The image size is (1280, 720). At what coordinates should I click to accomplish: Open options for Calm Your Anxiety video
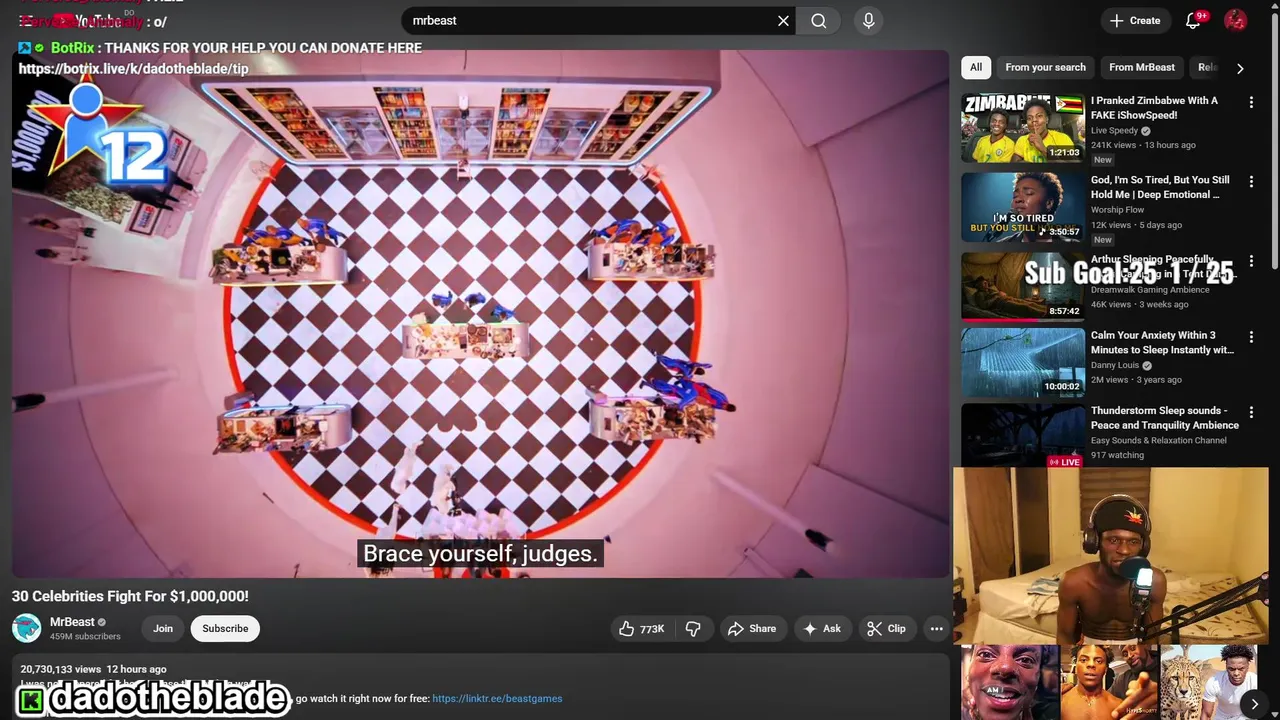tap(1251, 337)
